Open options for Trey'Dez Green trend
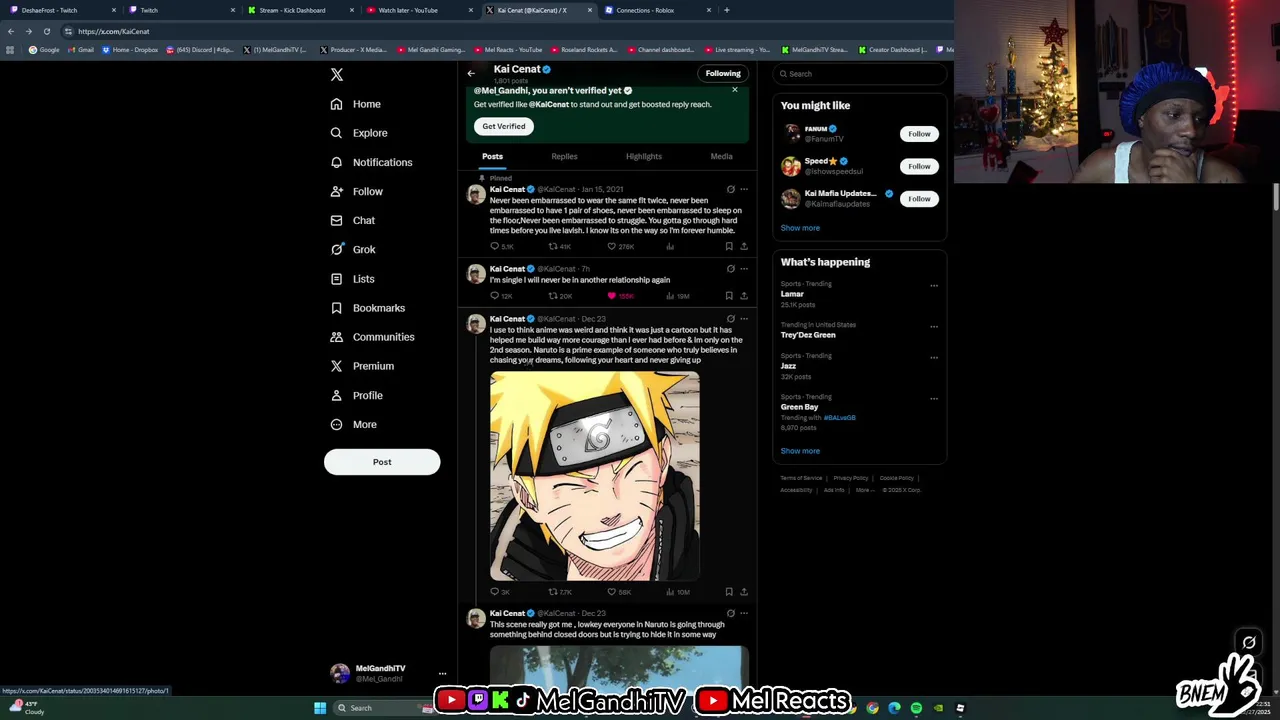This screenshot has height=720, width=1280. click(934, 326)
